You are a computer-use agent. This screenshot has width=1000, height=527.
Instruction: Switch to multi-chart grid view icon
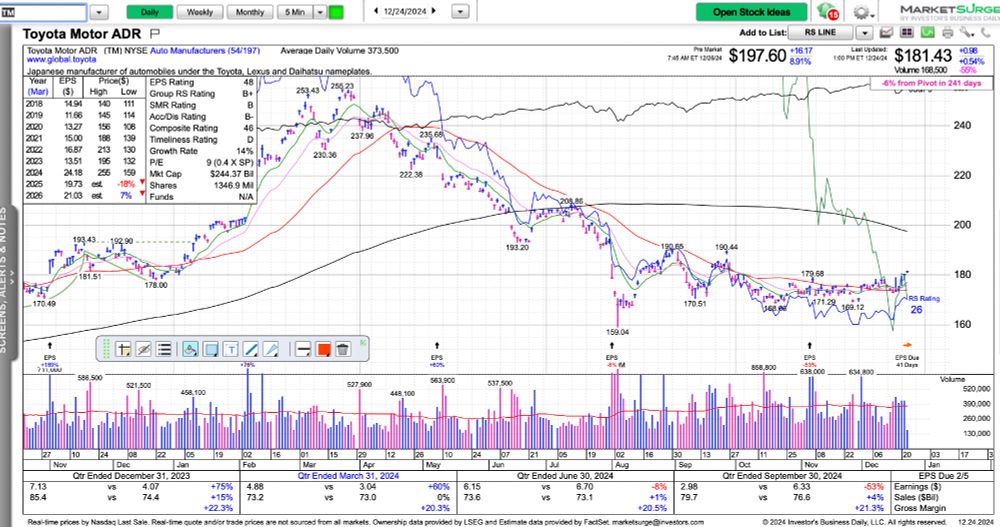907,33
